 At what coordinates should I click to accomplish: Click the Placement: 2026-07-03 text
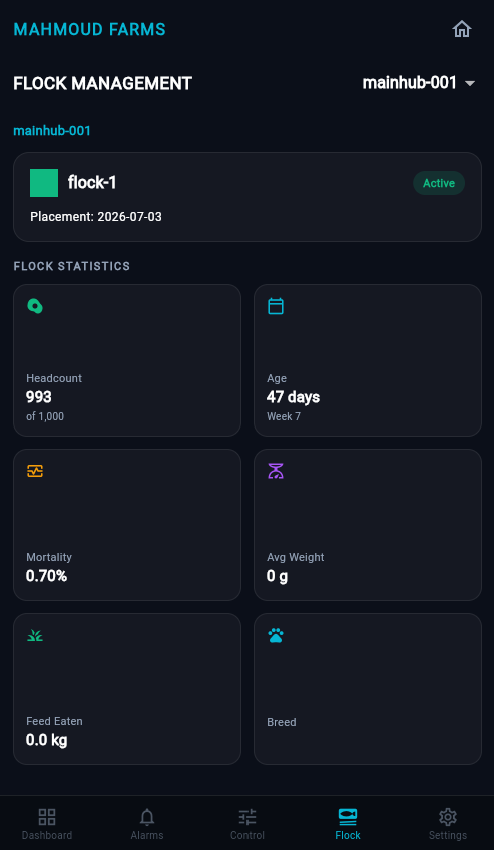tap(96, 217)
